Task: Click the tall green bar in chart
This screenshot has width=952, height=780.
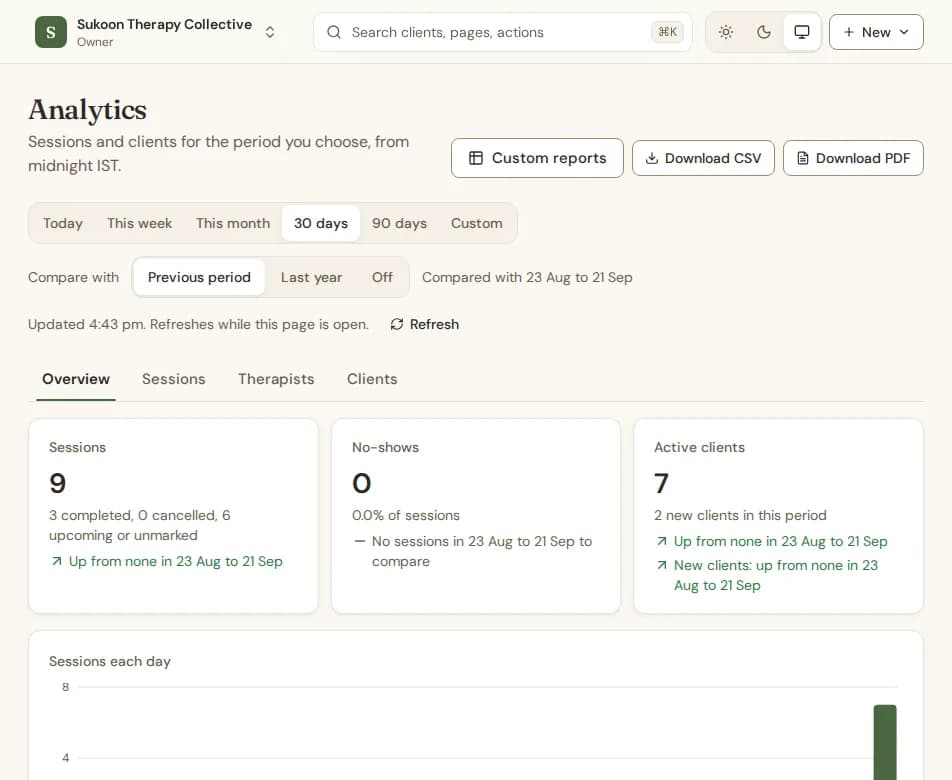Action: (x=885, y=742)
